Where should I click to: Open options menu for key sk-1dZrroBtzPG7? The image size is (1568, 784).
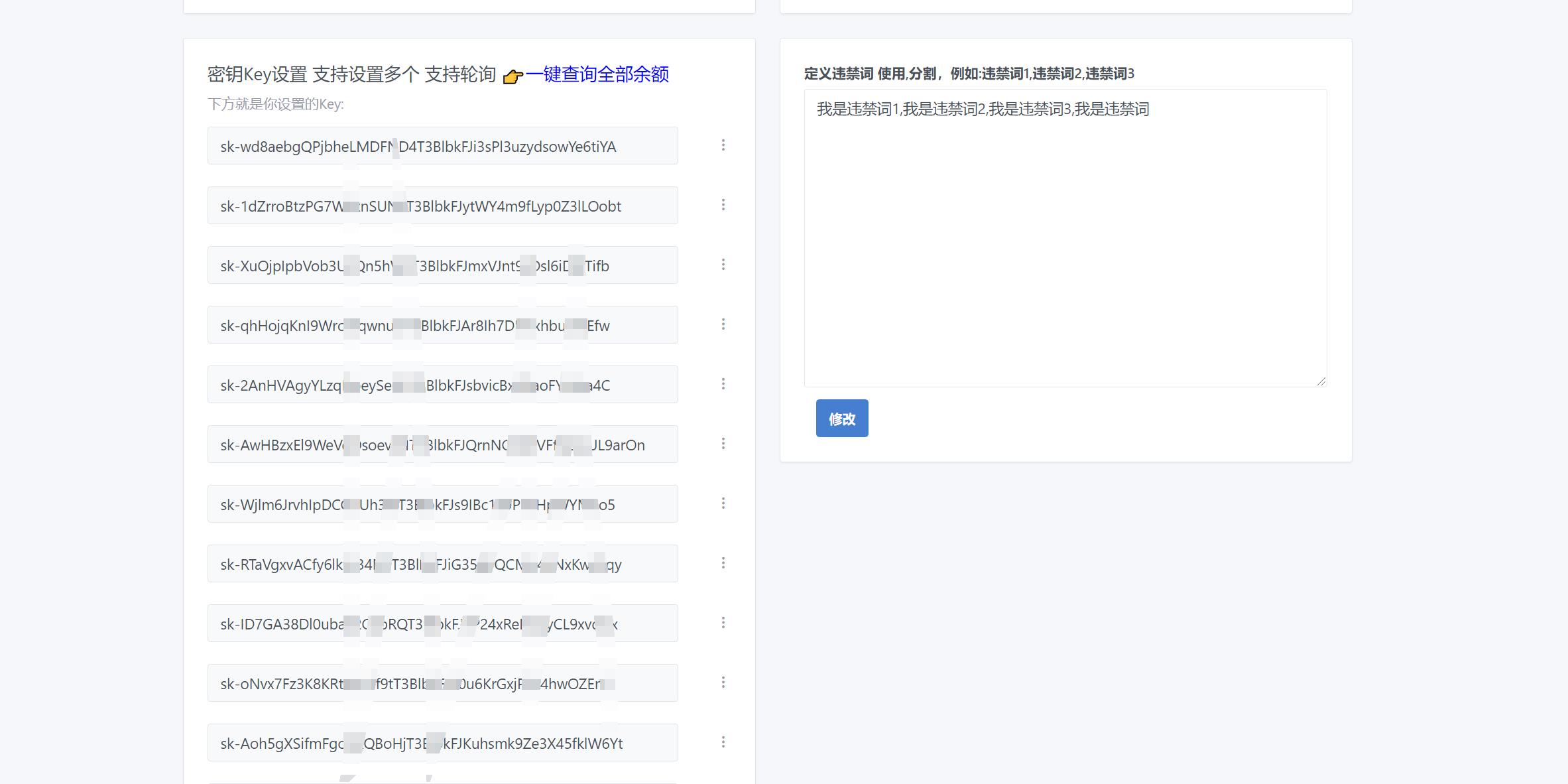(x=724, y=206)
